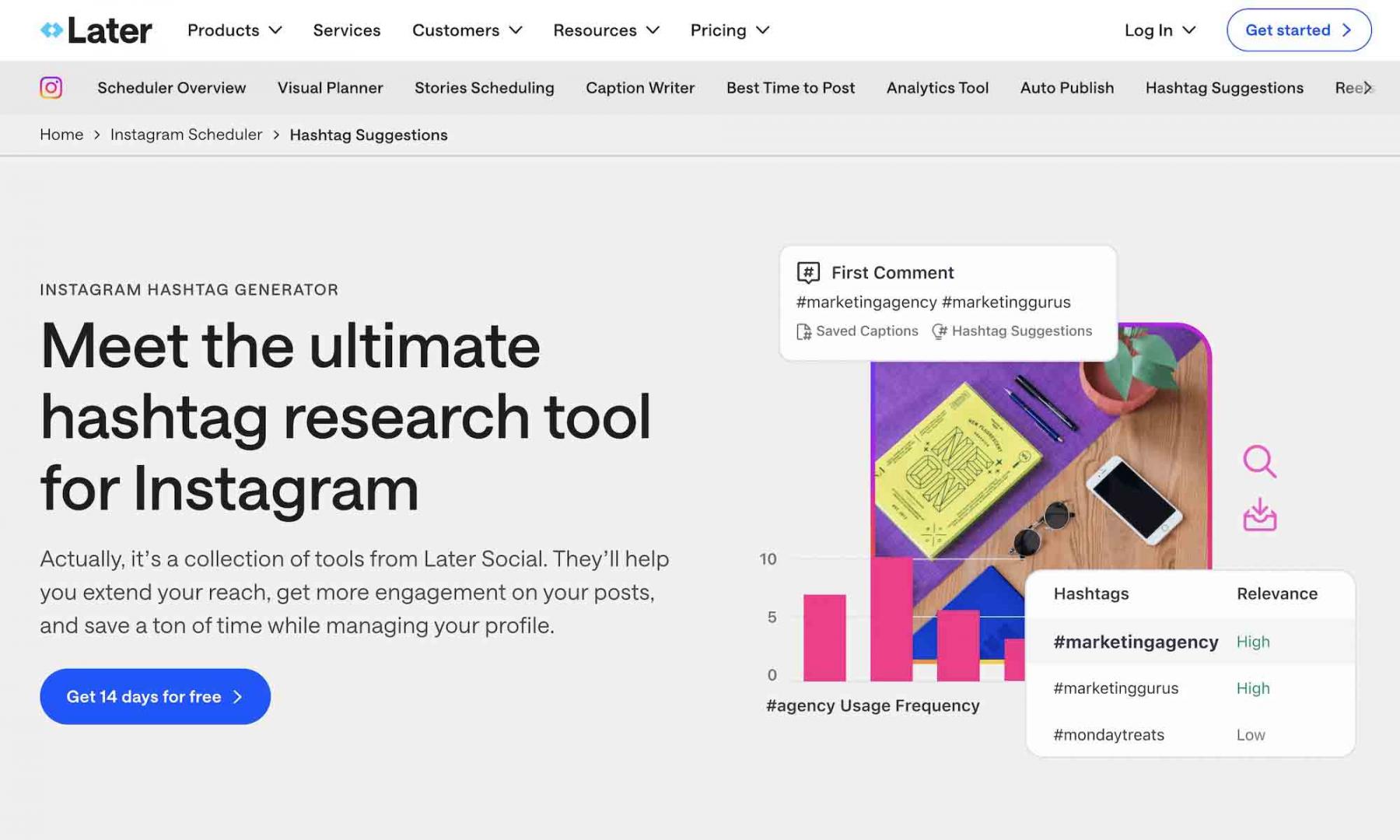Select Auto Publish tab
The width and height of the screenshot is (1400, 840).
coord(1067,88)
